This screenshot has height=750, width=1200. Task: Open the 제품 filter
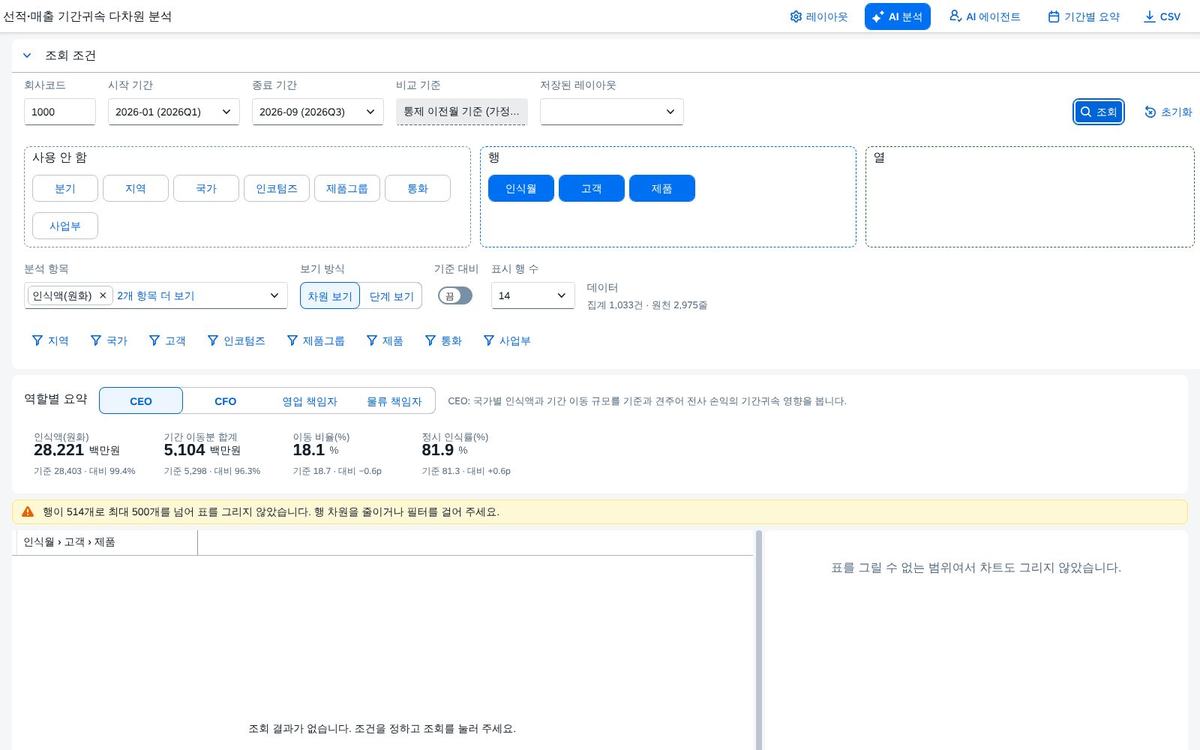pos(385,341)
